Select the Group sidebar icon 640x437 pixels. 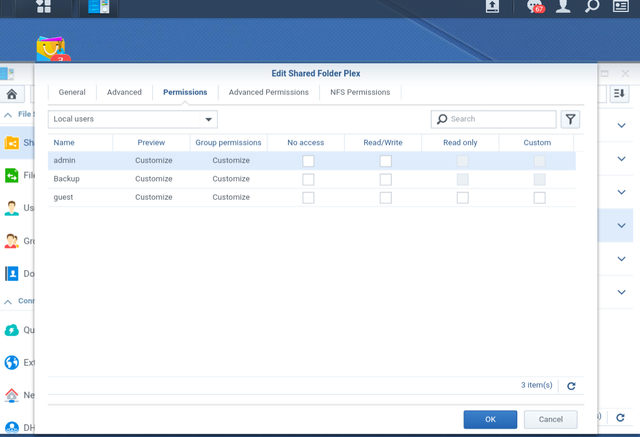(11, 241)
